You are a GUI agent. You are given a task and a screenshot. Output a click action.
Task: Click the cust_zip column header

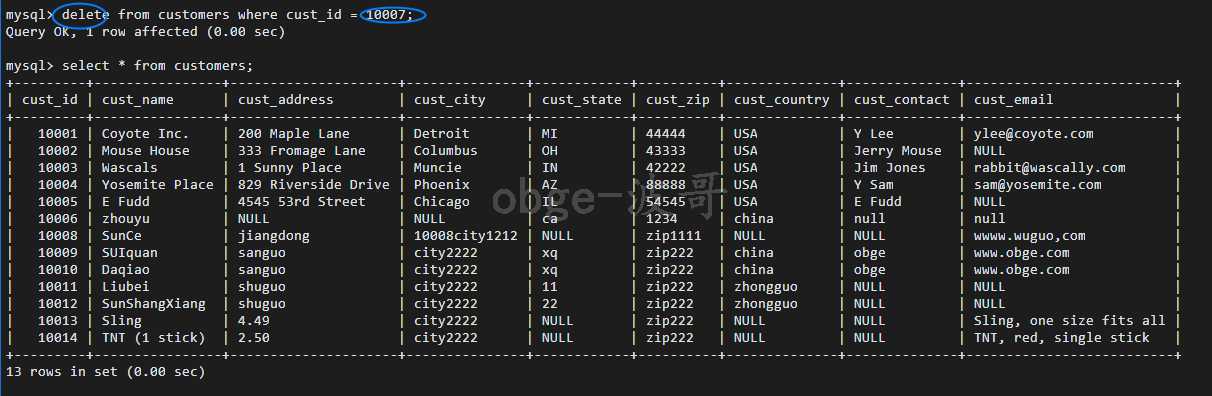(678, 100)
